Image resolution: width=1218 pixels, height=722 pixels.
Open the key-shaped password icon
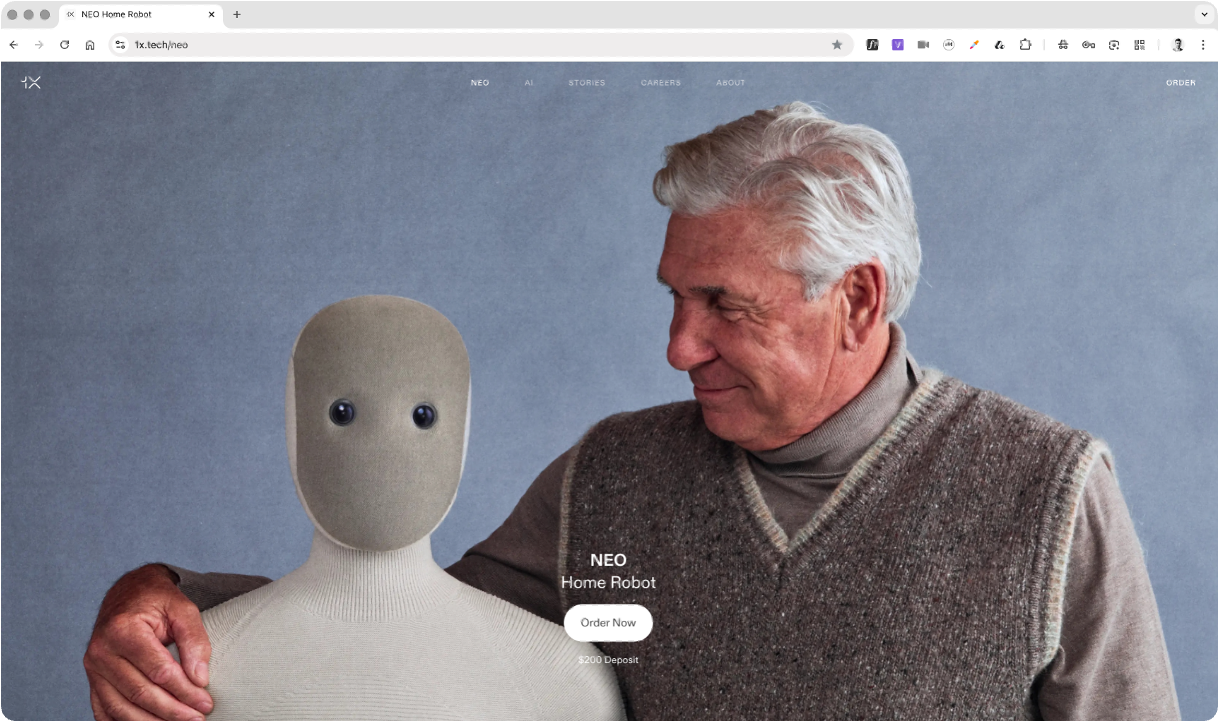click(x=1088, y=45)
